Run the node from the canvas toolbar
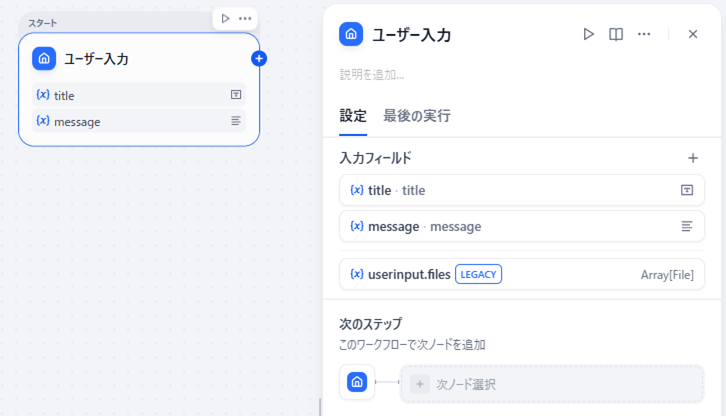Viewport: 726px width, 416px height. 225,18
